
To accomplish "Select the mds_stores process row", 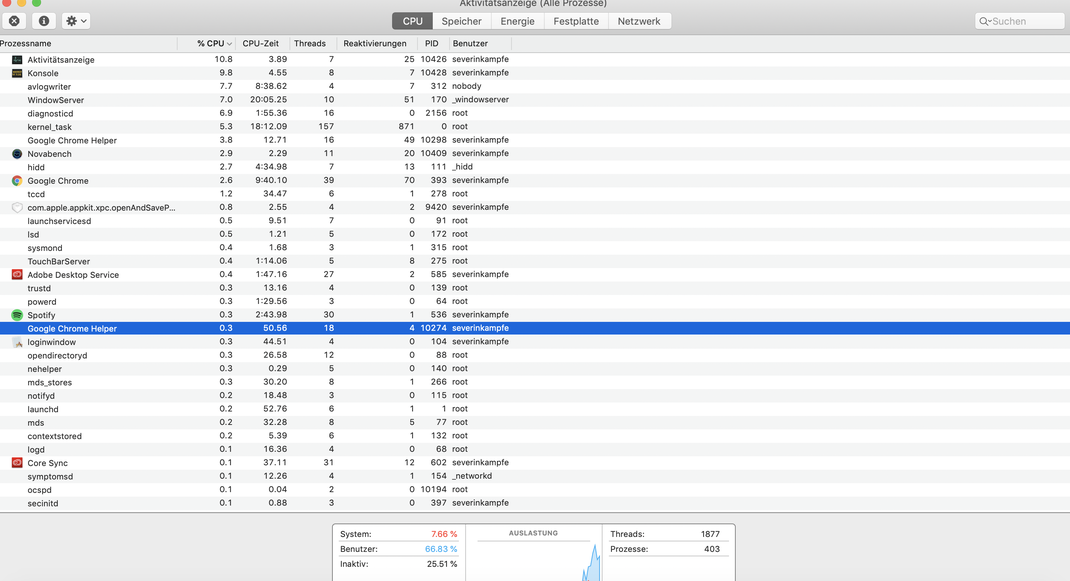I will [535, 382].
